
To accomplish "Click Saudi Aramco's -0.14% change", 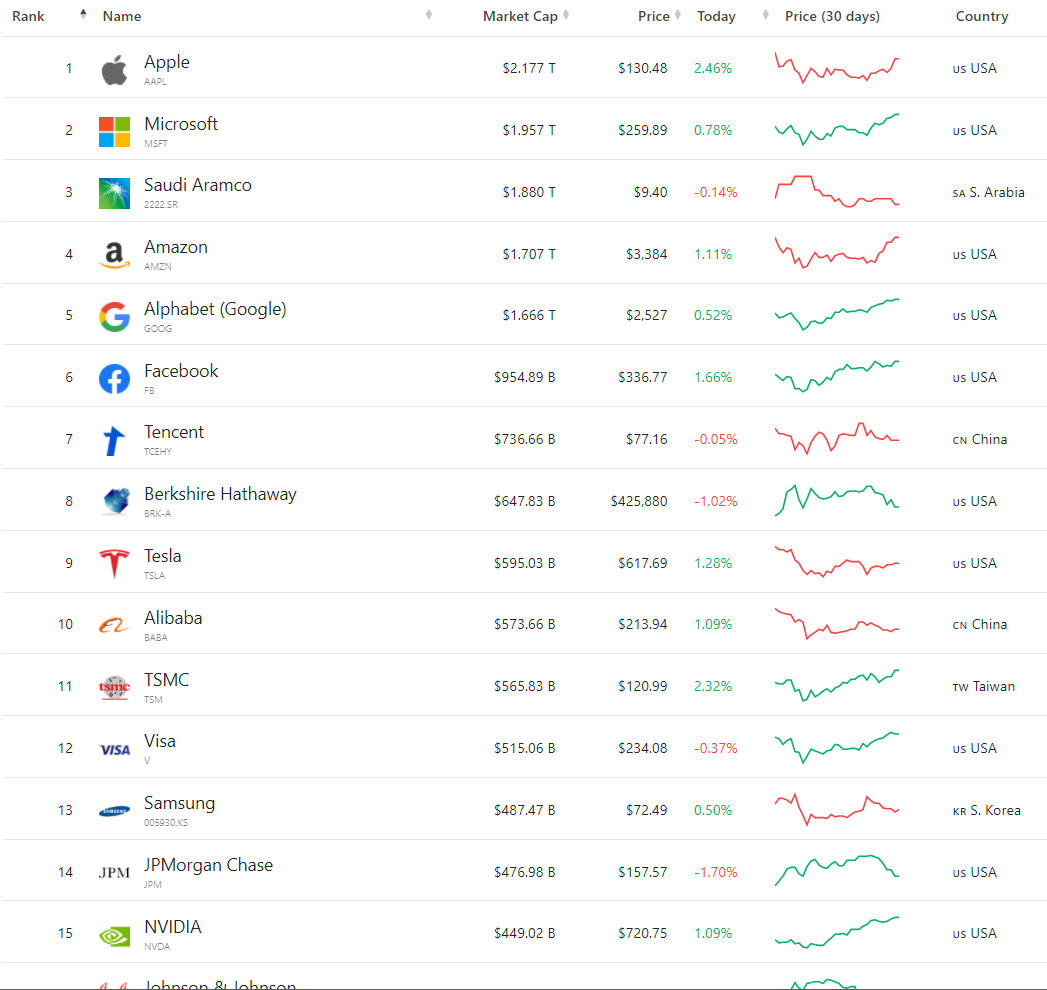I will (716, 192).
